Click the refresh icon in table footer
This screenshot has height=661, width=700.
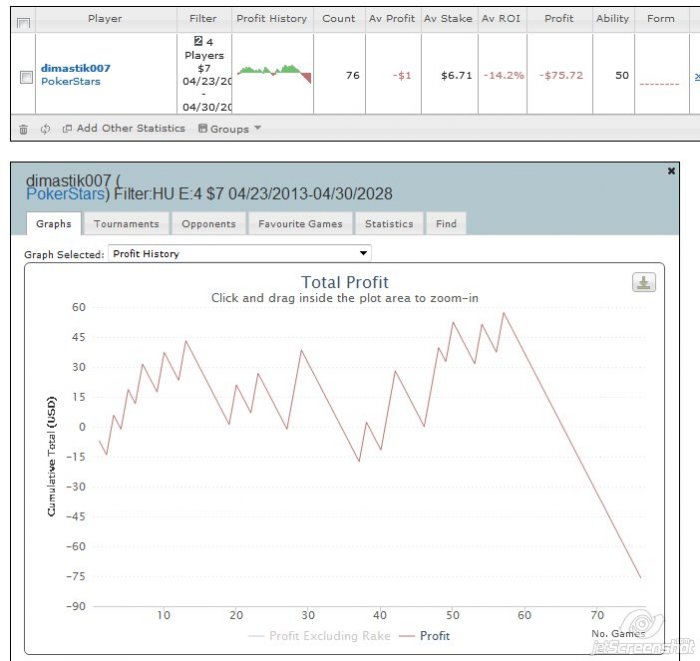tap(45, 129)
